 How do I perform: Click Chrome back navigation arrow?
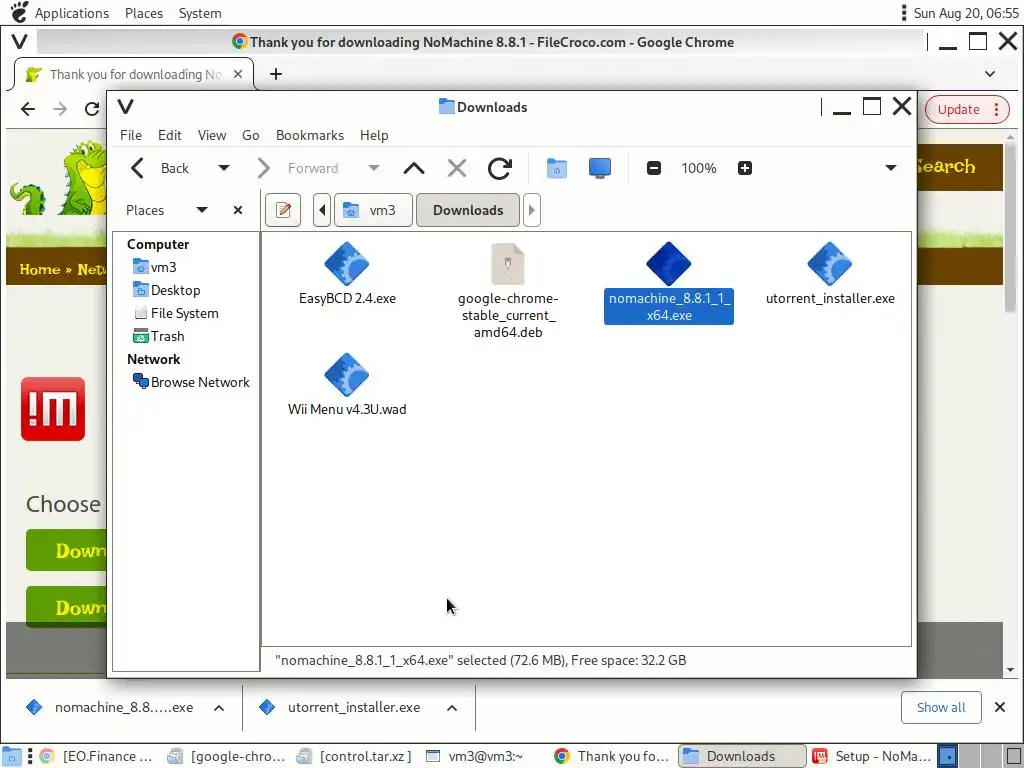pos(28,109)
